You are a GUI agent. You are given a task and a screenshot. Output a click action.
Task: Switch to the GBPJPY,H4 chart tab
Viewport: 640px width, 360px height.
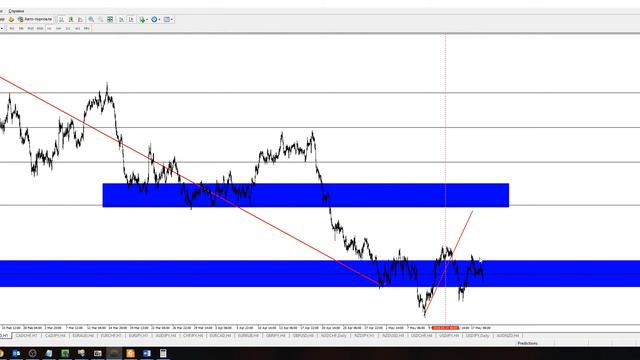pos(276,336)
